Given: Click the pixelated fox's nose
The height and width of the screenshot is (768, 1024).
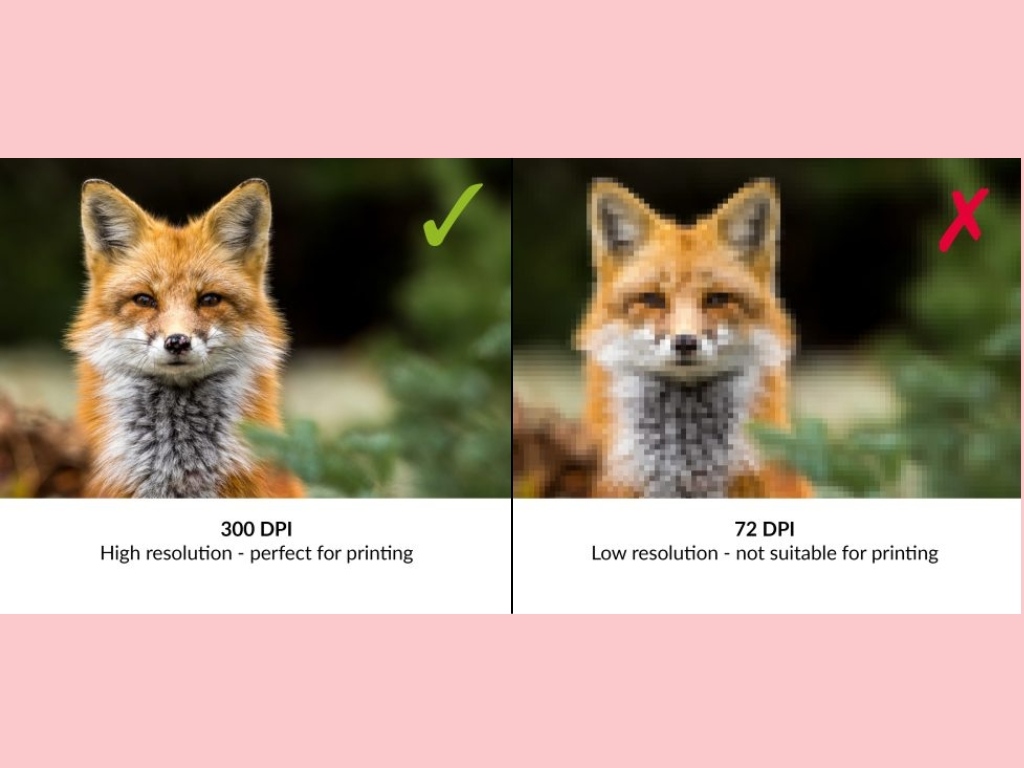Looking at the screenshot, I should (686, 343).
